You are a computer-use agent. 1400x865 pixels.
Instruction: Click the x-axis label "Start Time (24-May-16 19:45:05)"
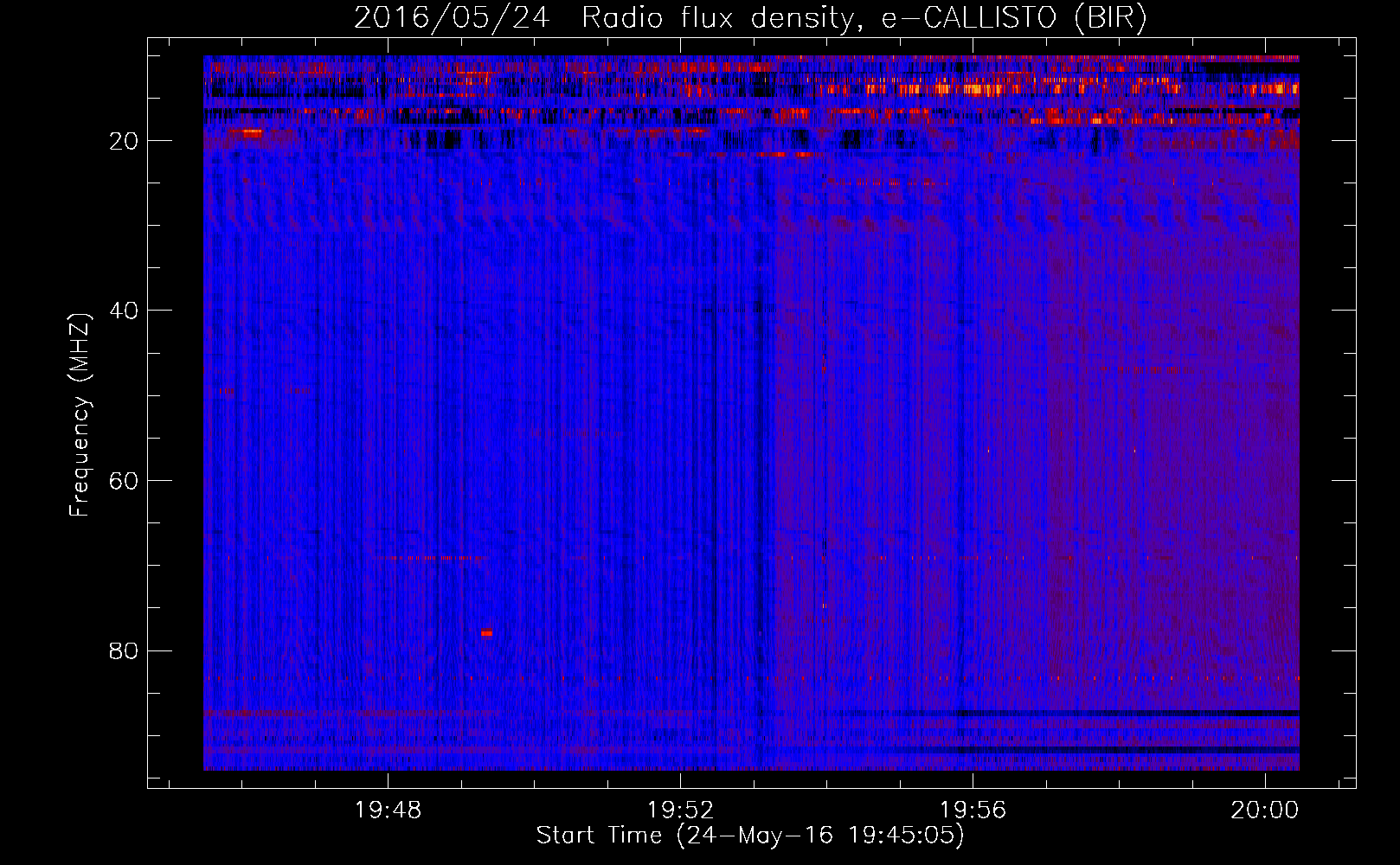(x=750, y=836)
